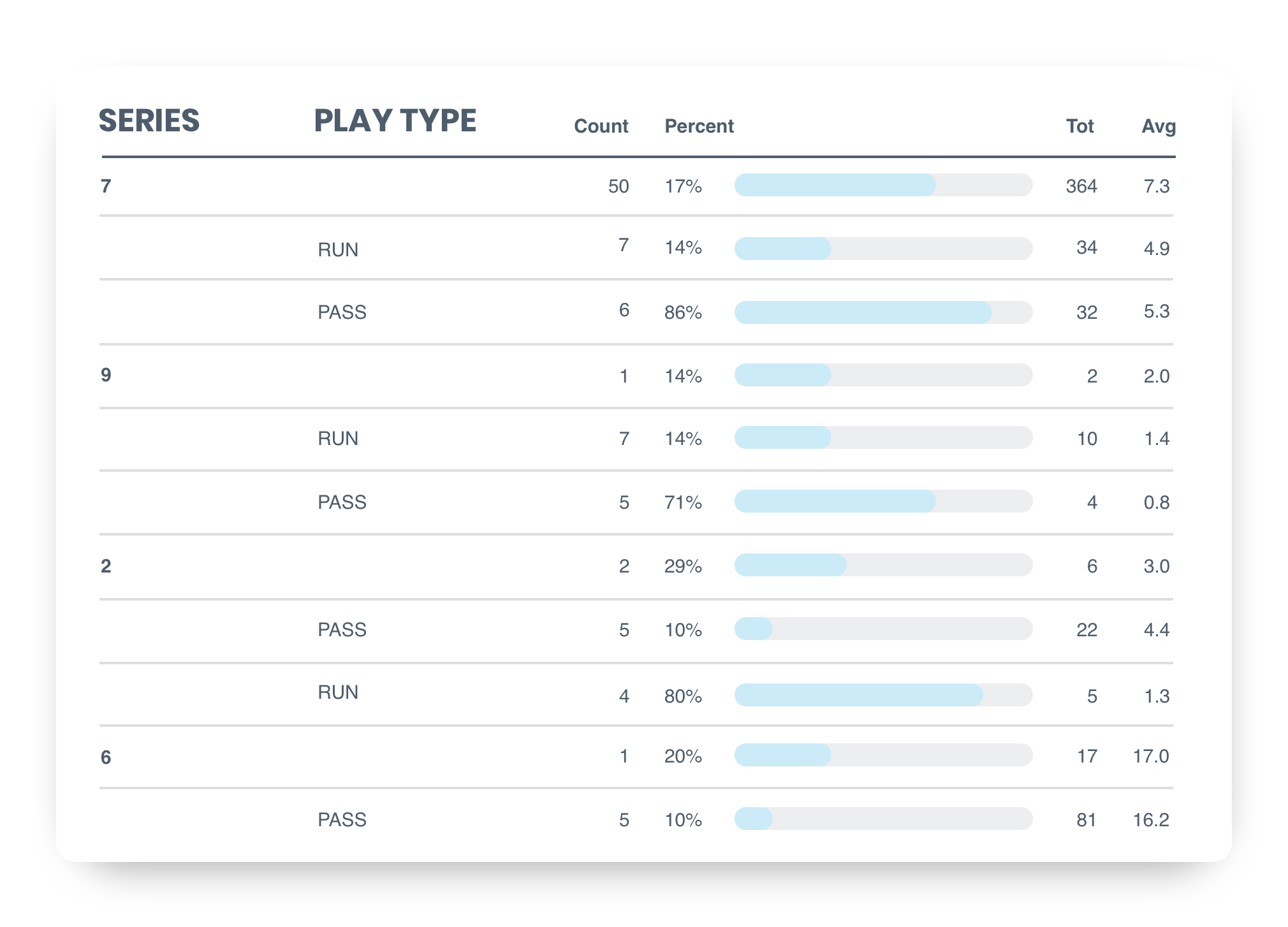Click the 86% PASS progress bar
Screen dimensions: 1288x927
883,312
